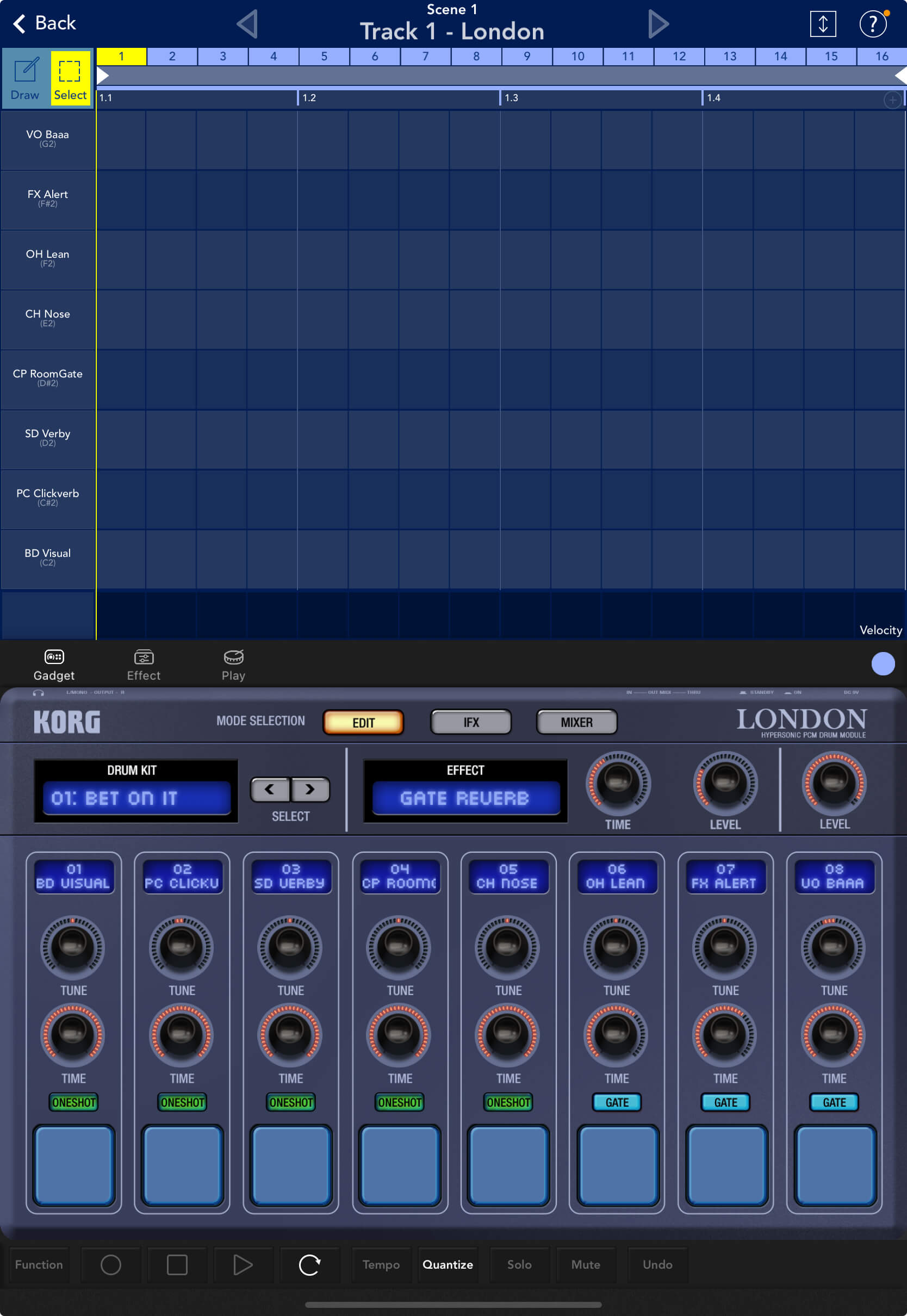
Task: Tap the Track 1 - London title
Action: (x=452, y=31)
